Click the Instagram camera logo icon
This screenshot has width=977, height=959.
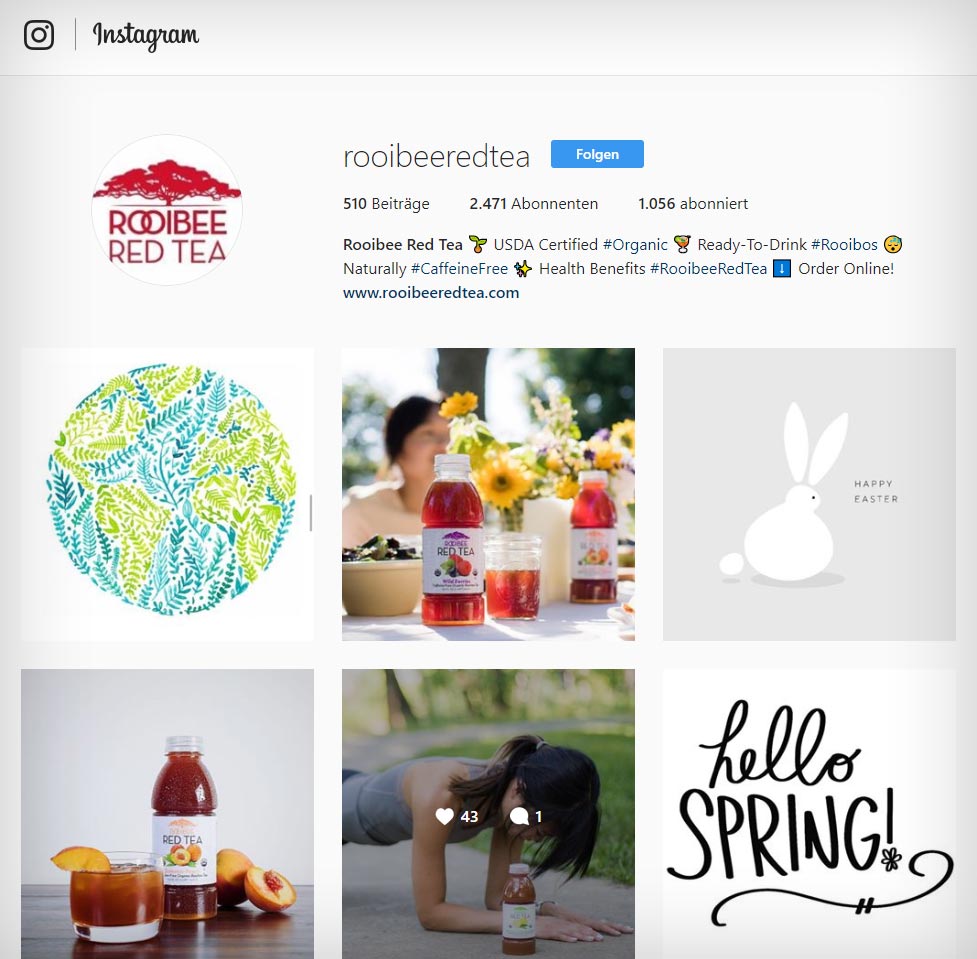pyautogui.click(x=39, y=35)
